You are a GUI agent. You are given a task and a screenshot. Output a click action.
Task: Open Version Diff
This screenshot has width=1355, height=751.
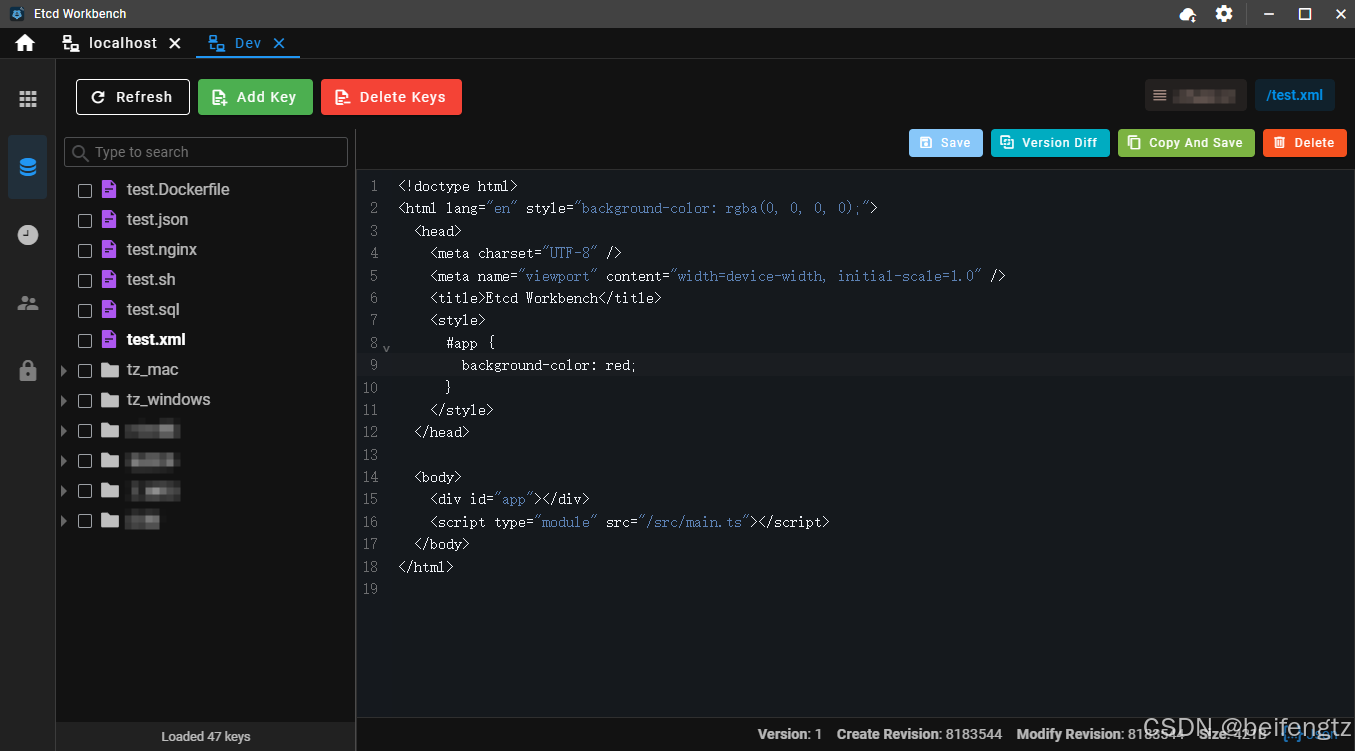(1050, 143)
